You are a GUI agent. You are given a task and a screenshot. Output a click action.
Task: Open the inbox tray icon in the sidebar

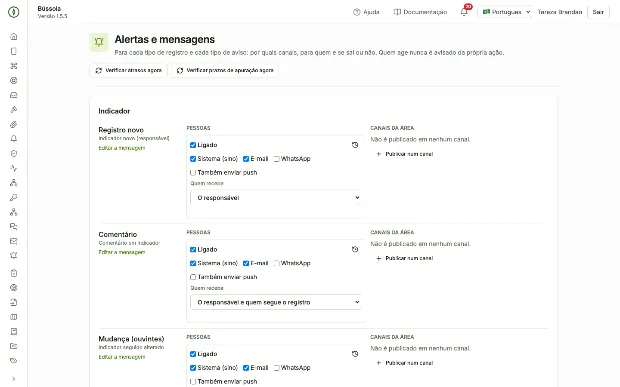(13, 95)
